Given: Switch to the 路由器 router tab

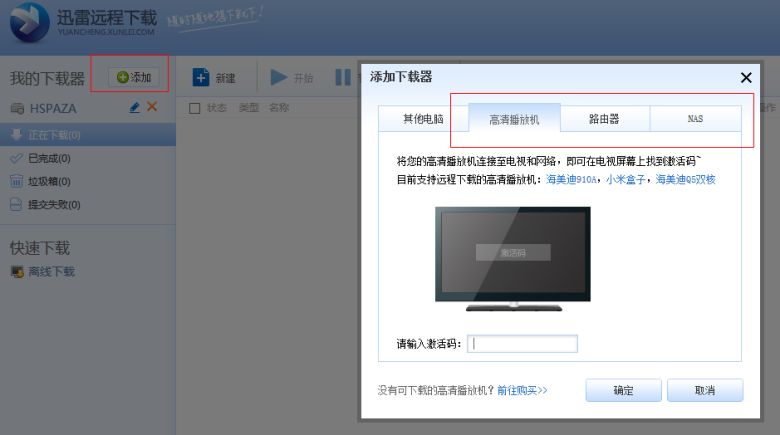Looking at the screenshot, I should coord(604,119).
